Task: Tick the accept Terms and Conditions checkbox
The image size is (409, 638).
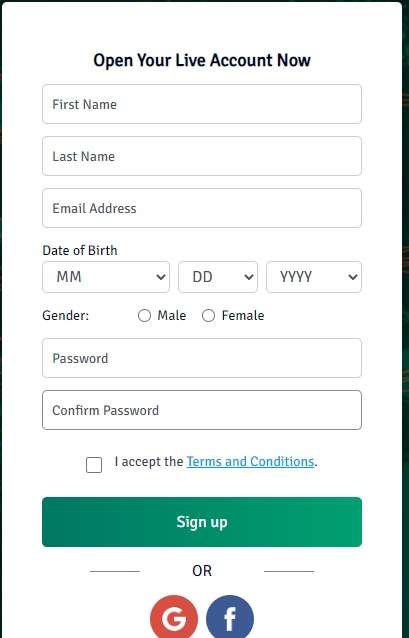Action: tap(94, 465)
